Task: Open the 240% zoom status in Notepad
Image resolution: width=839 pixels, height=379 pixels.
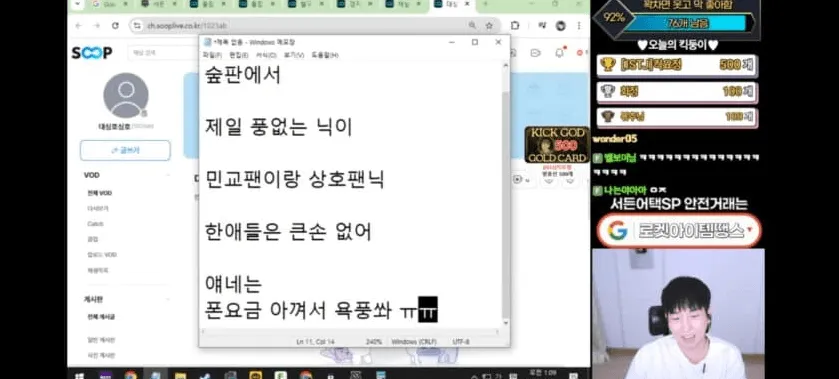Action: [373, 342]
